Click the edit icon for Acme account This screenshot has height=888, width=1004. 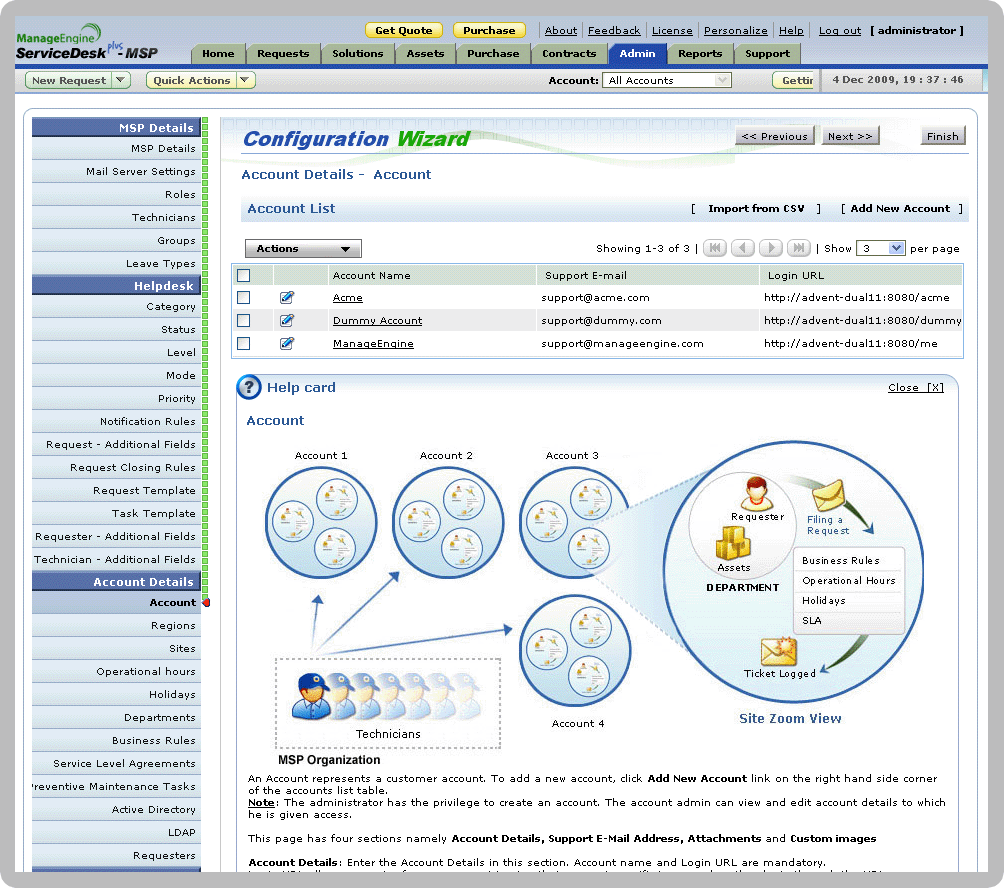coord(287,297)
